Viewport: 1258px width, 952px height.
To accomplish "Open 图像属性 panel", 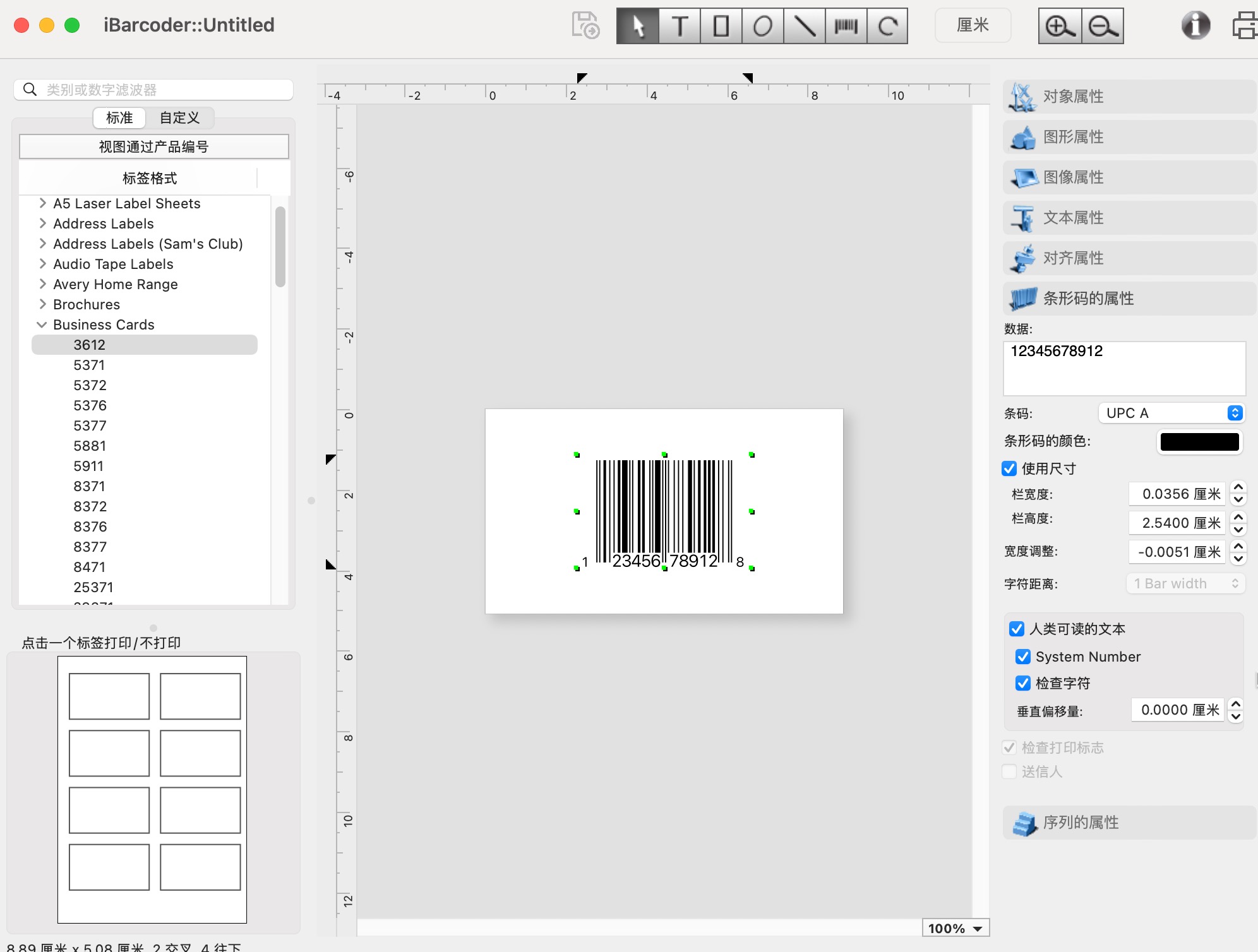I will (1129, 177).
